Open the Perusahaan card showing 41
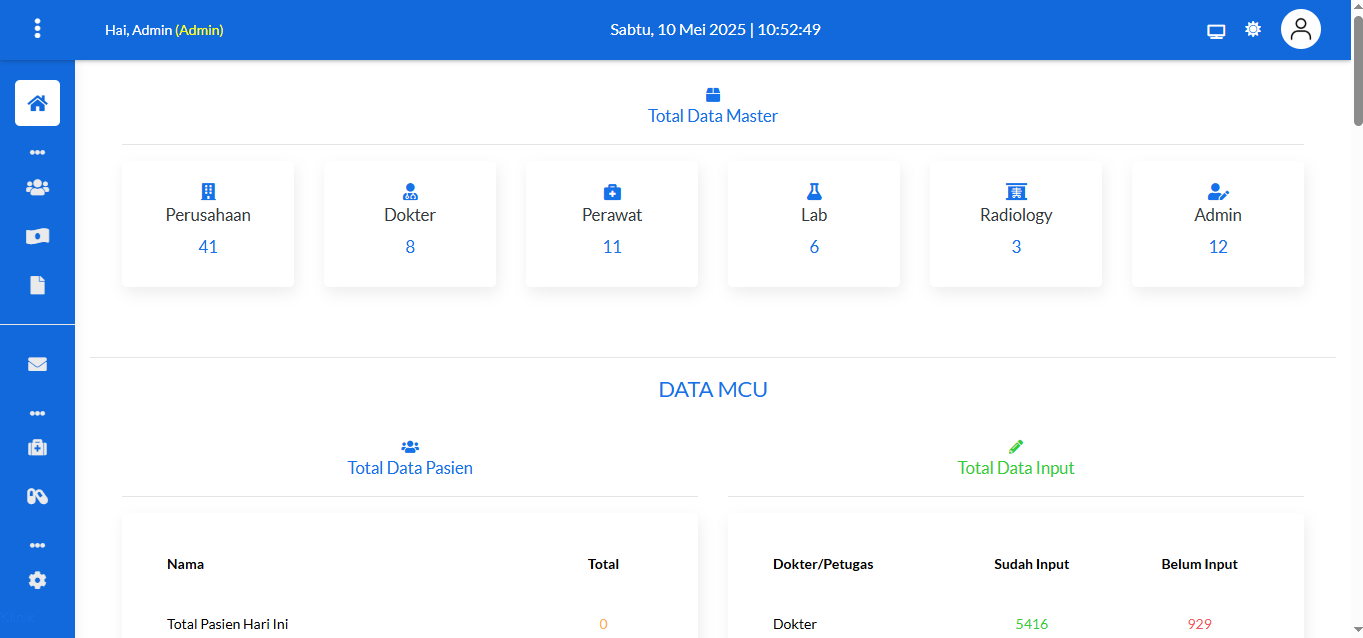 point(208,225)
